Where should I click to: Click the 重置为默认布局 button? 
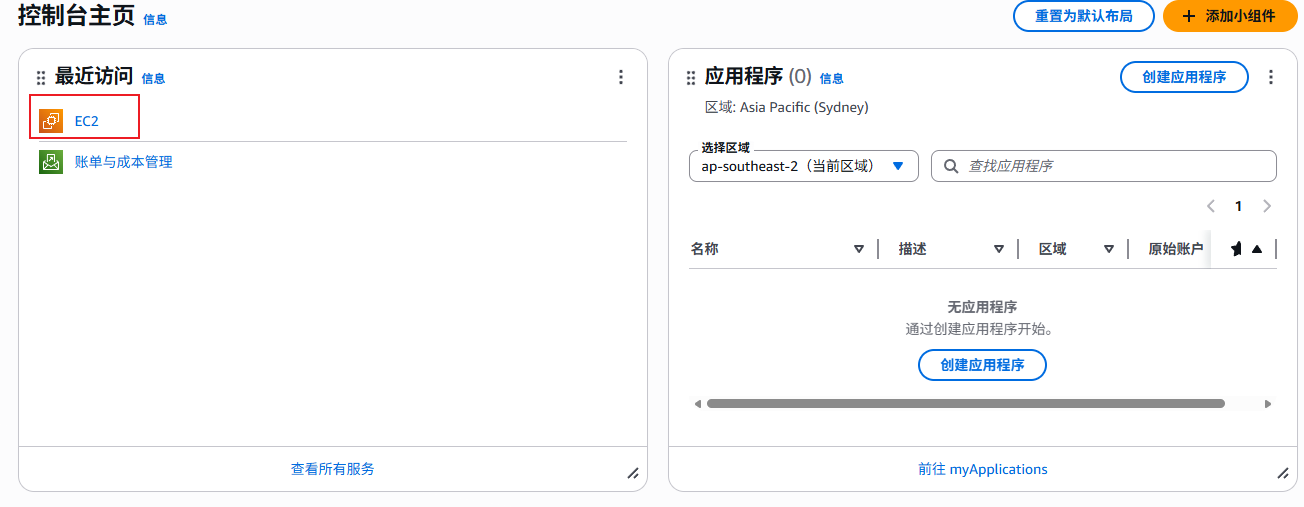point(1084,16)
